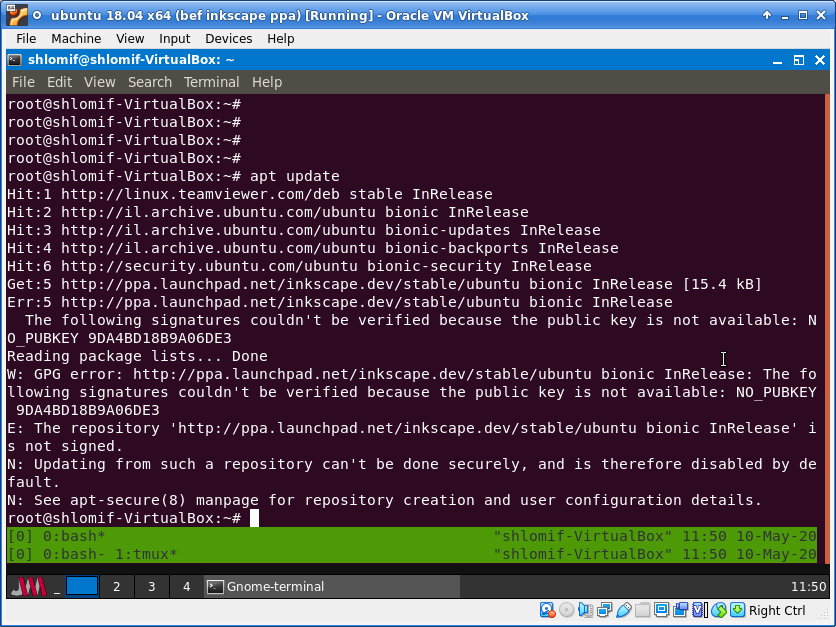Screen dimensions: 836x627
Task: Switch to the highlighted blue workspace 1 in the pager
Action: [82, 586]
